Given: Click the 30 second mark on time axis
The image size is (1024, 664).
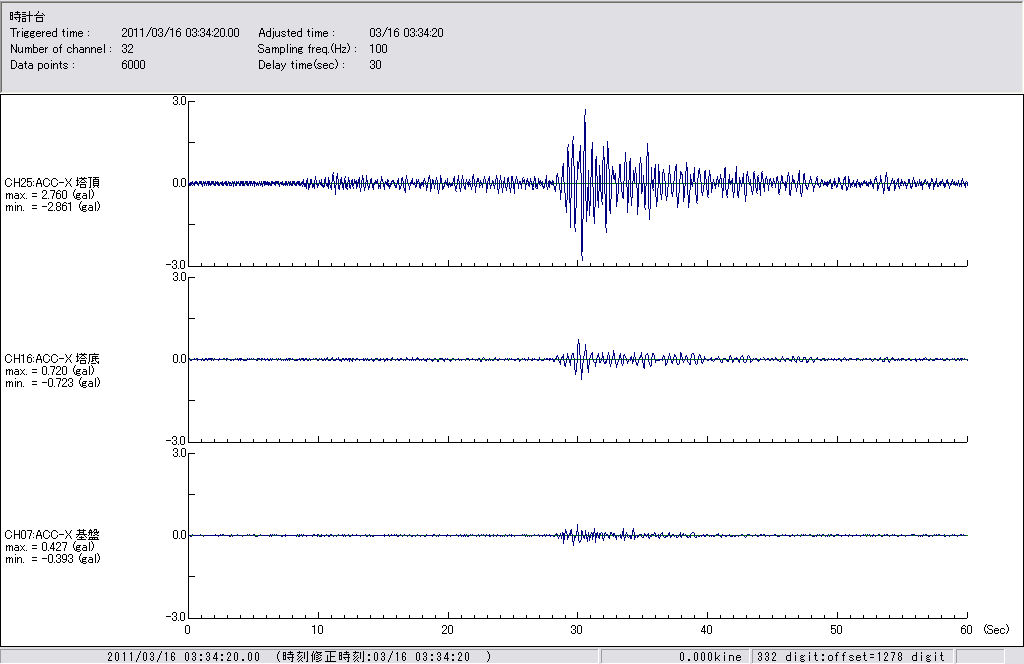Looking at the screenshot, I should (577, 630).
